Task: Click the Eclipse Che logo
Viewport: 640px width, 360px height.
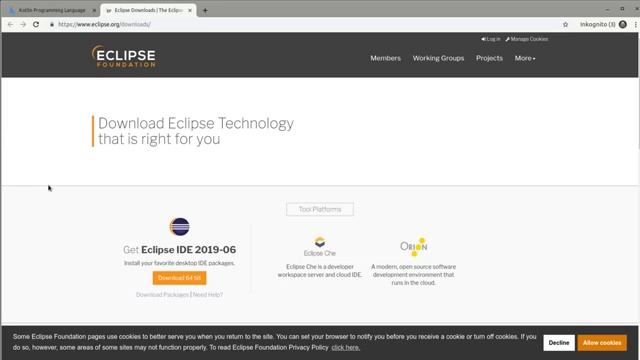Action: pyautogui.click(x=320, y=247)
